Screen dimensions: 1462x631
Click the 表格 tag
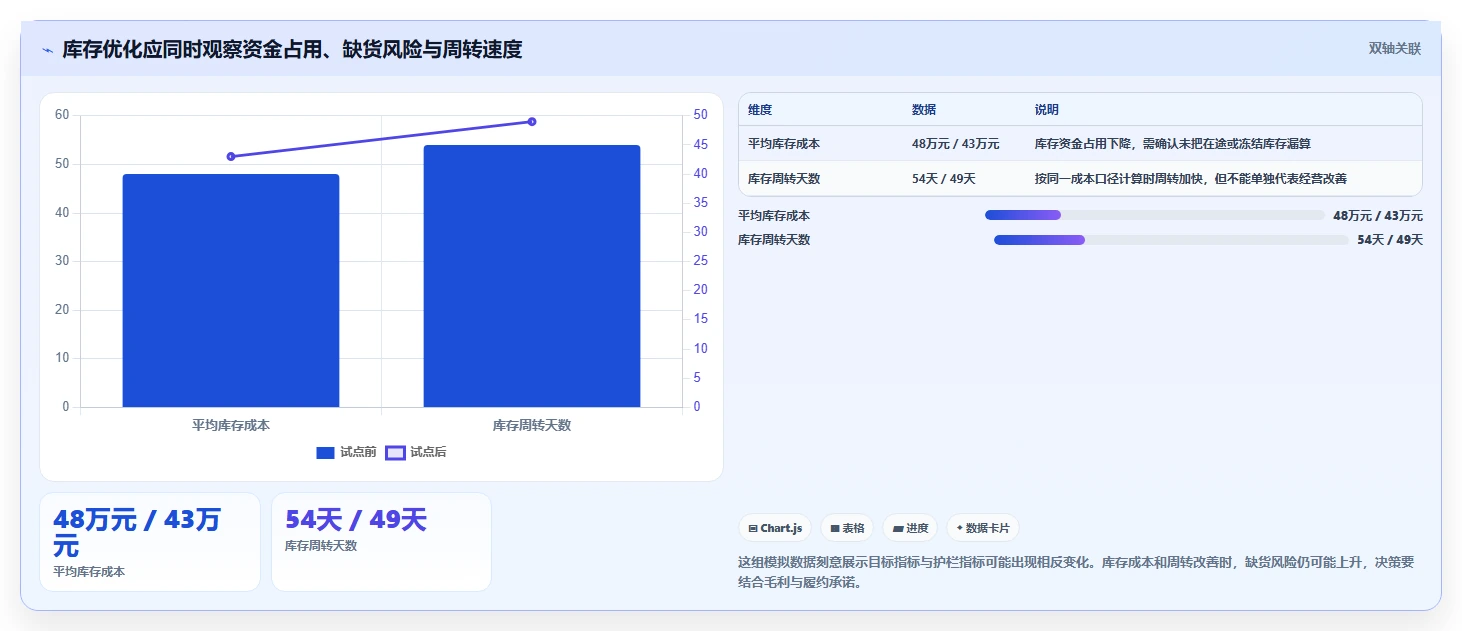(x=847, y=528)
